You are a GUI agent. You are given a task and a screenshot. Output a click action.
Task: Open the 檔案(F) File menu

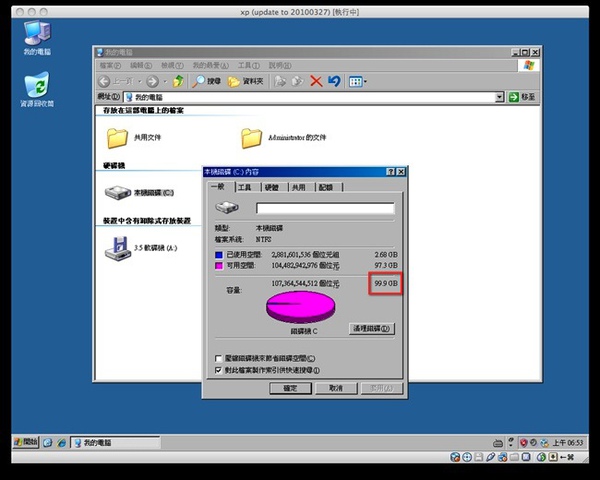click(110, 65)
